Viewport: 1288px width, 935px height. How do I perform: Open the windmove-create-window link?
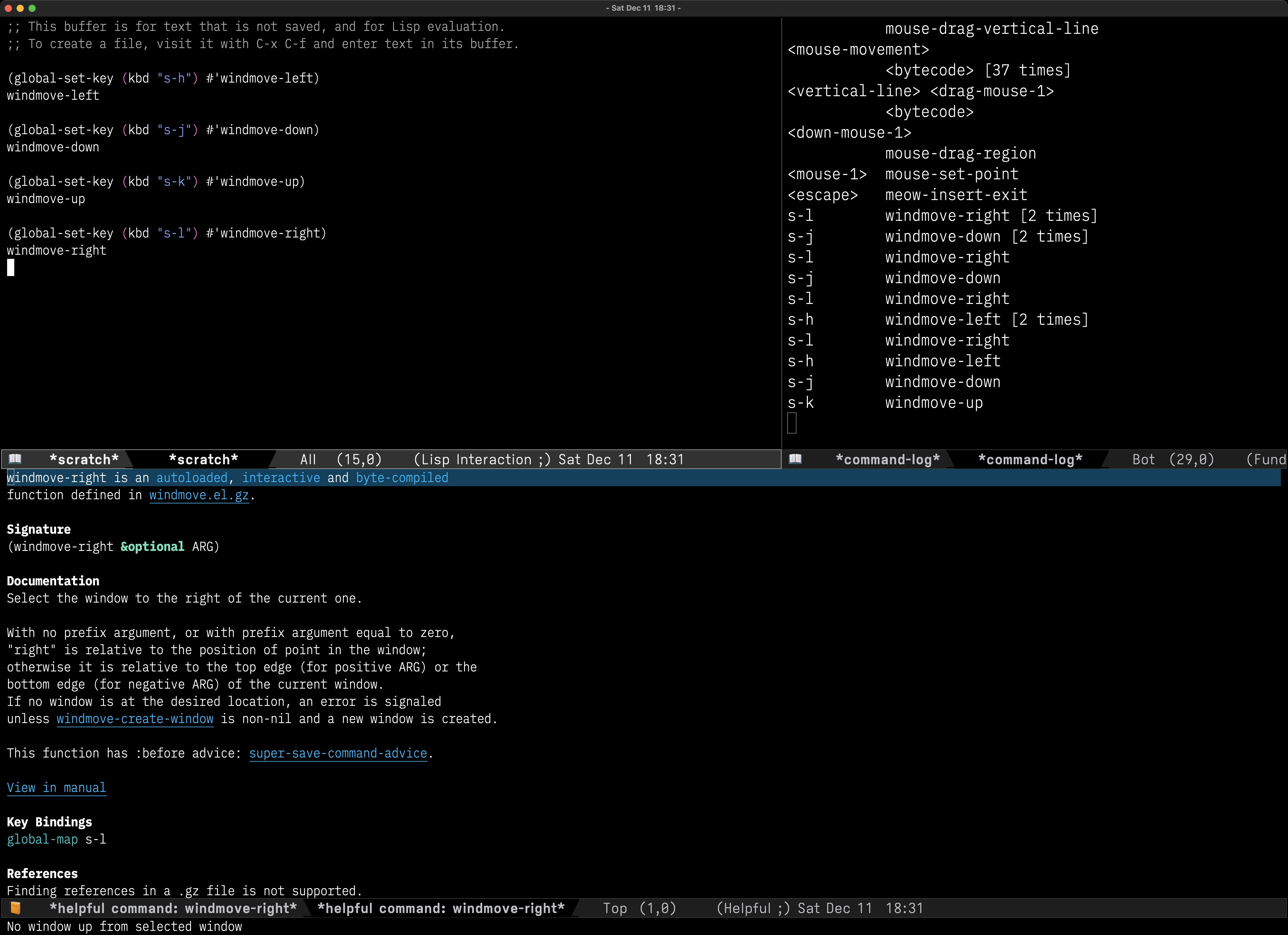pos(135,719)
